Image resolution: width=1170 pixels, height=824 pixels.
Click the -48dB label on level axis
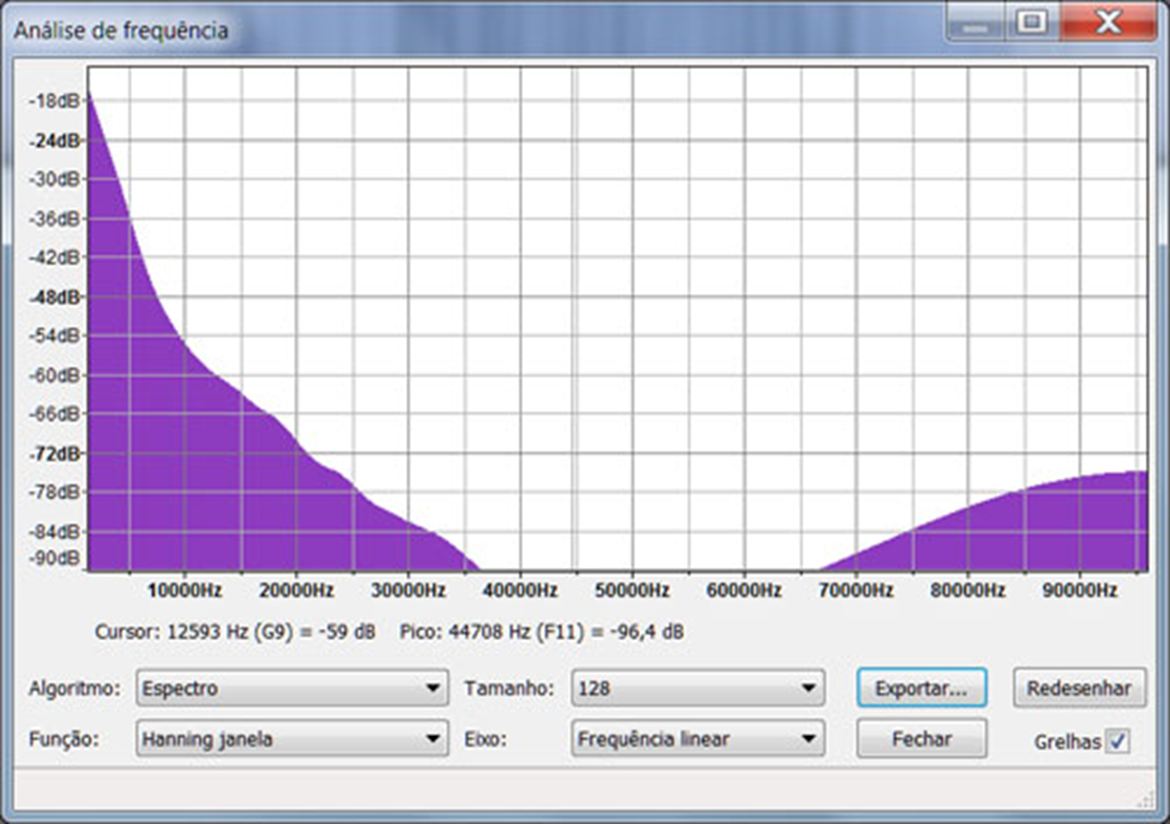click(x=55, y=297)
